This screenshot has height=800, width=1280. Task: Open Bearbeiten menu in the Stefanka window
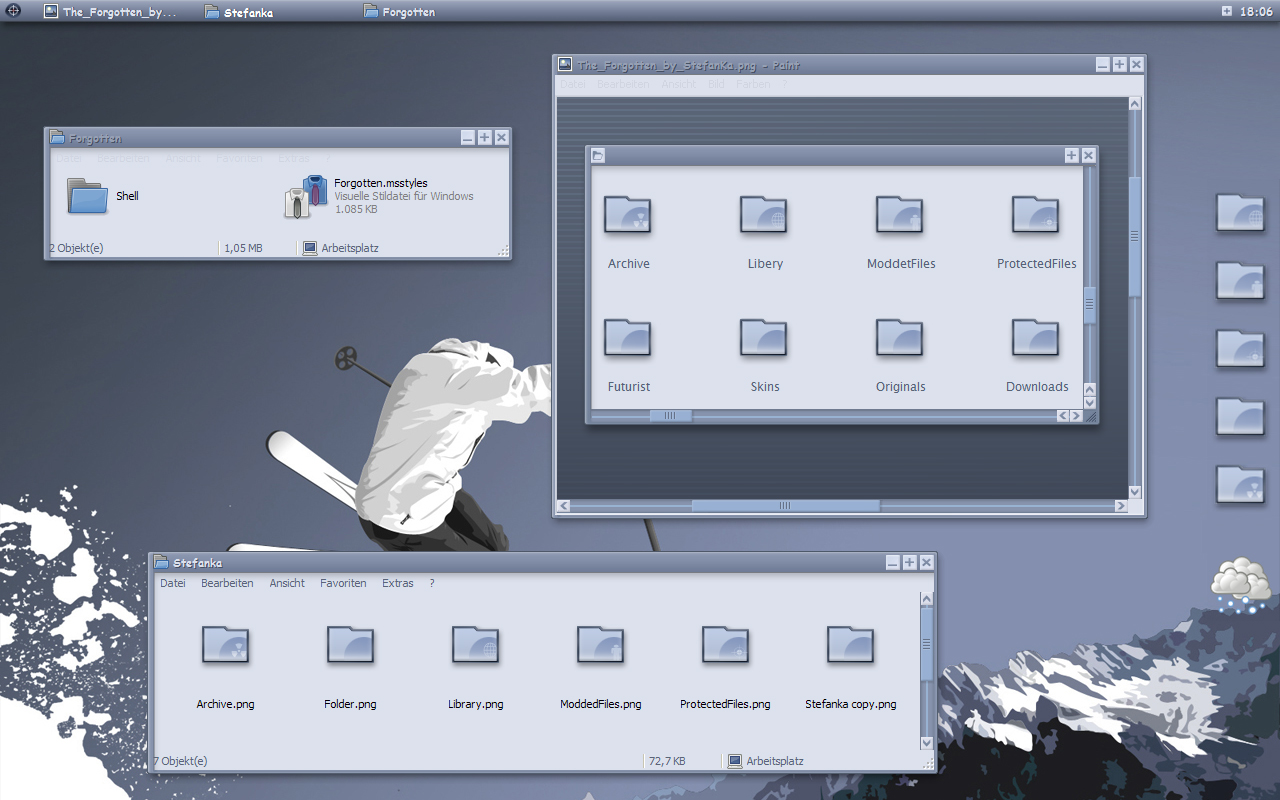click(227, 583)
